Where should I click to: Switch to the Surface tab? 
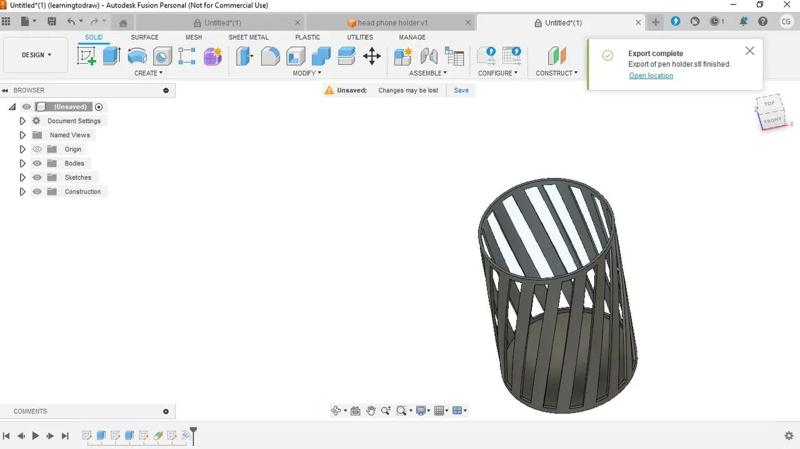[144, 37]
